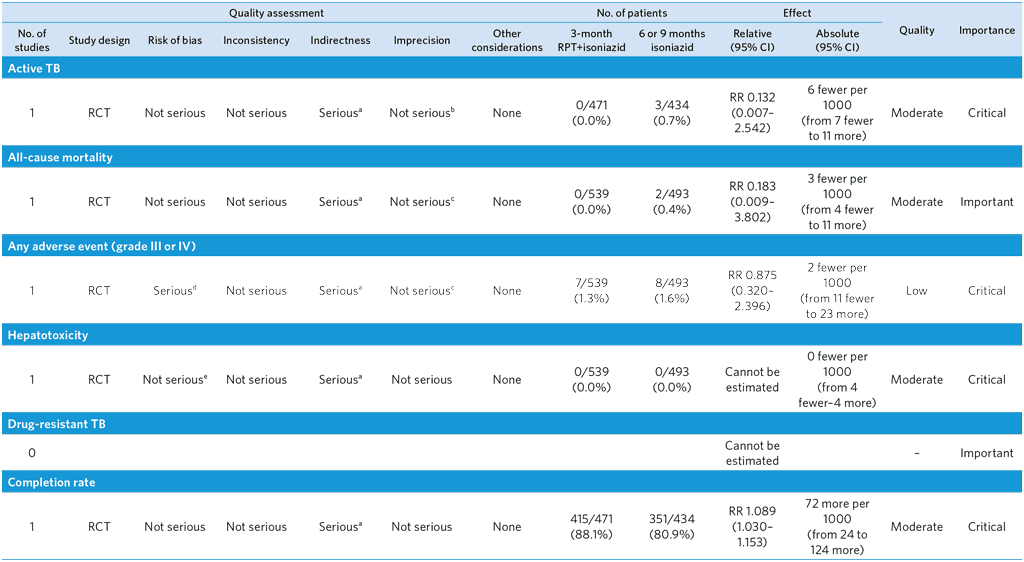Viewport: 1024px width, 562px height.
Task: Open footnote d on Serious risk of bias
Action: click(194, 288)
